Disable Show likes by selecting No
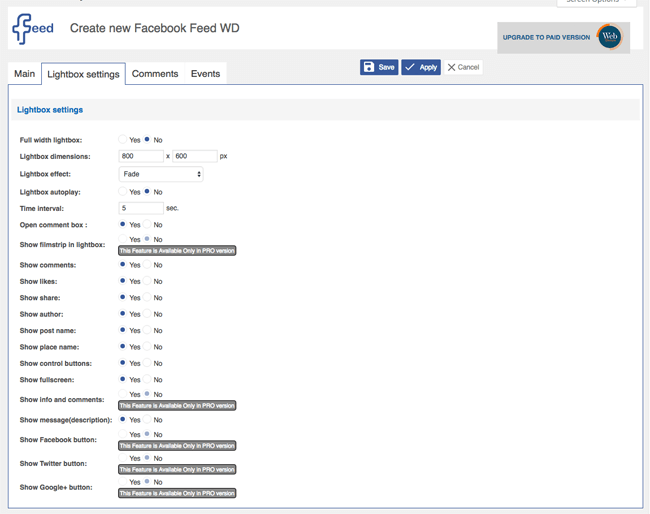 coord(147,281)
